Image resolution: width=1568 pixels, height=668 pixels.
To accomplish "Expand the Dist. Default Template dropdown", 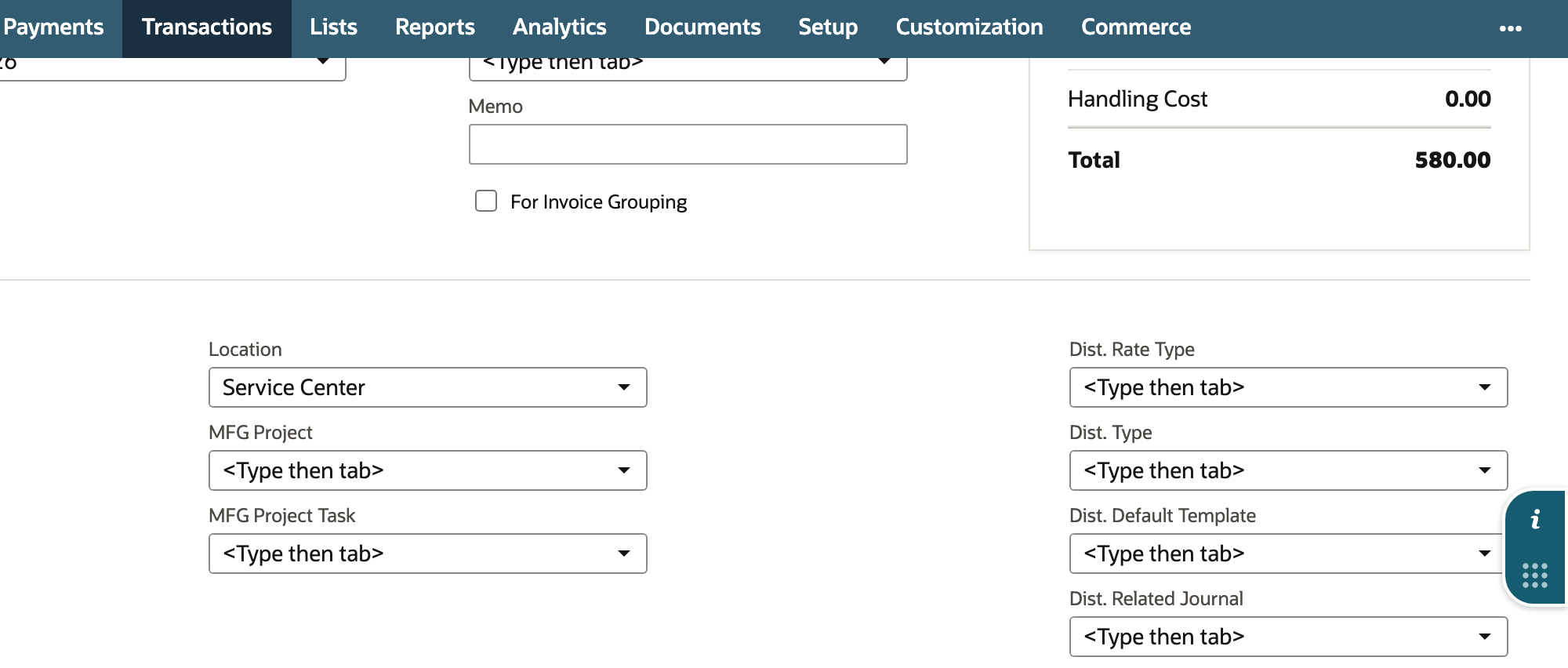I will (x=1286, y=554).
